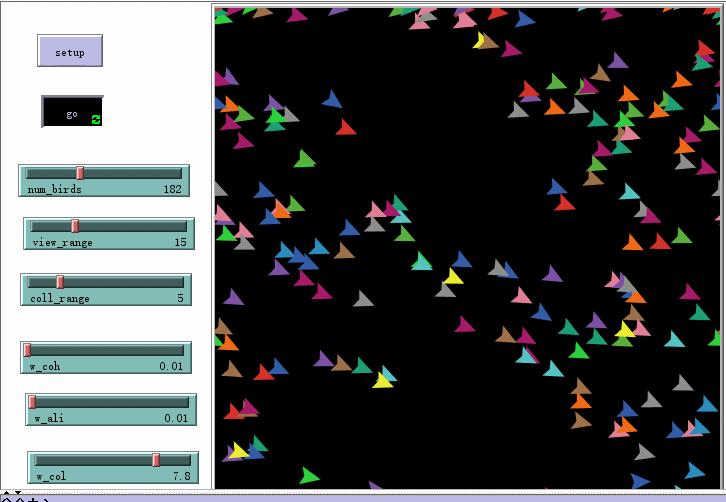Viewport: 726px width, 502px height.
Task: Click the w_ali value 0.01
Action: [176, 418]
